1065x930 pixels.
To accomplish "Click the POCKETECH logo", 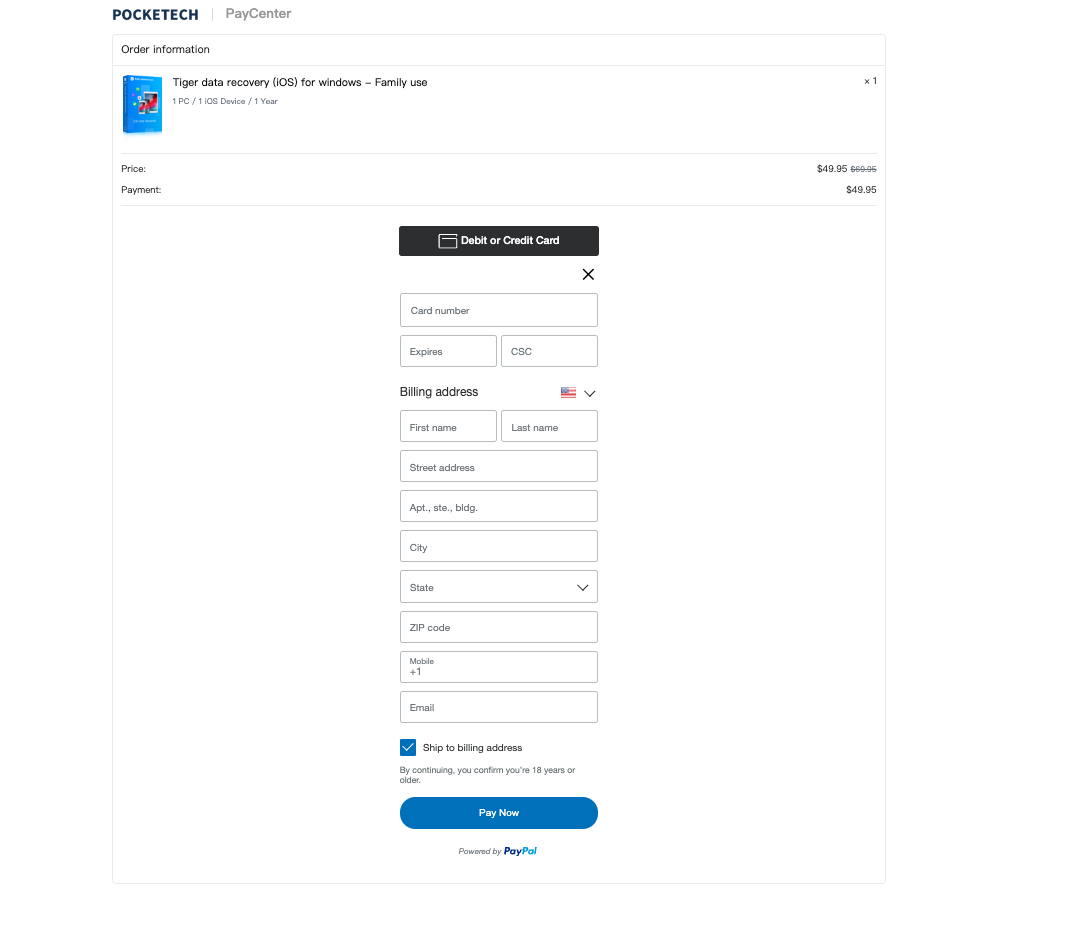I will click(x=155, y=14).
